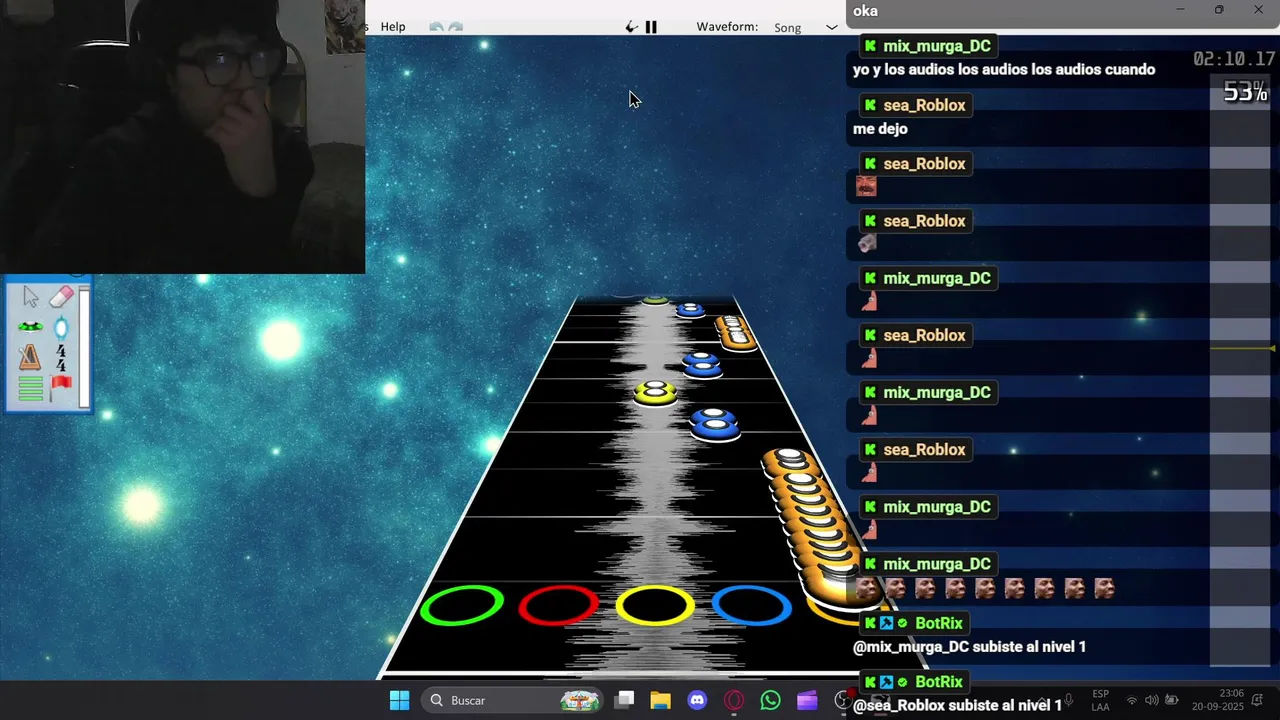Click the undo arrow in toolbar
This screenshot has width=1280, height=720.
click(436, 27)
